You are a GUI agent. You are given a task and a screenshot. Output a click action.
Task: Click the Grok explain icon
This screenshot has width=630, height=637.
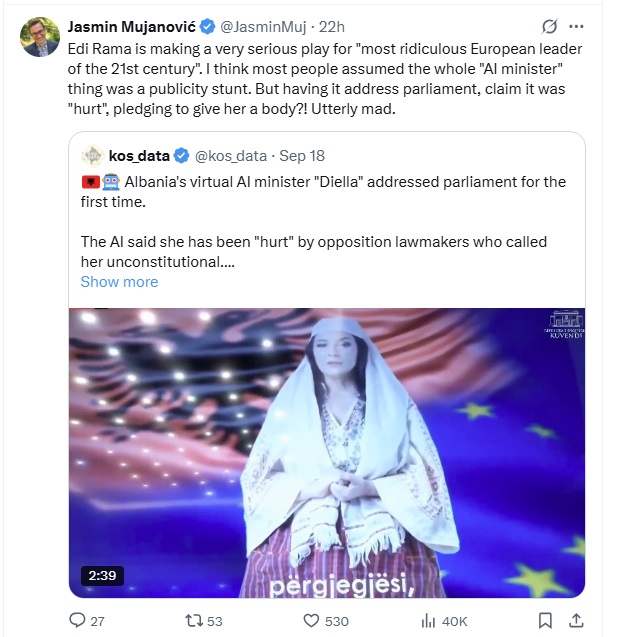point(549,27)
